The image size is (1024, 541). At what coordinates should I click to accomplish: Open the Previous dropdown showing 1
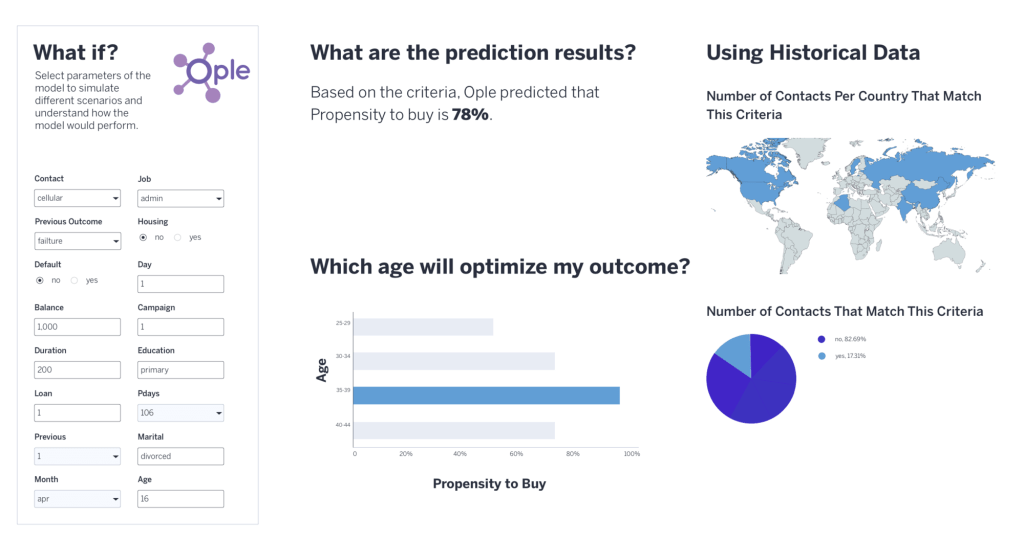77,456
